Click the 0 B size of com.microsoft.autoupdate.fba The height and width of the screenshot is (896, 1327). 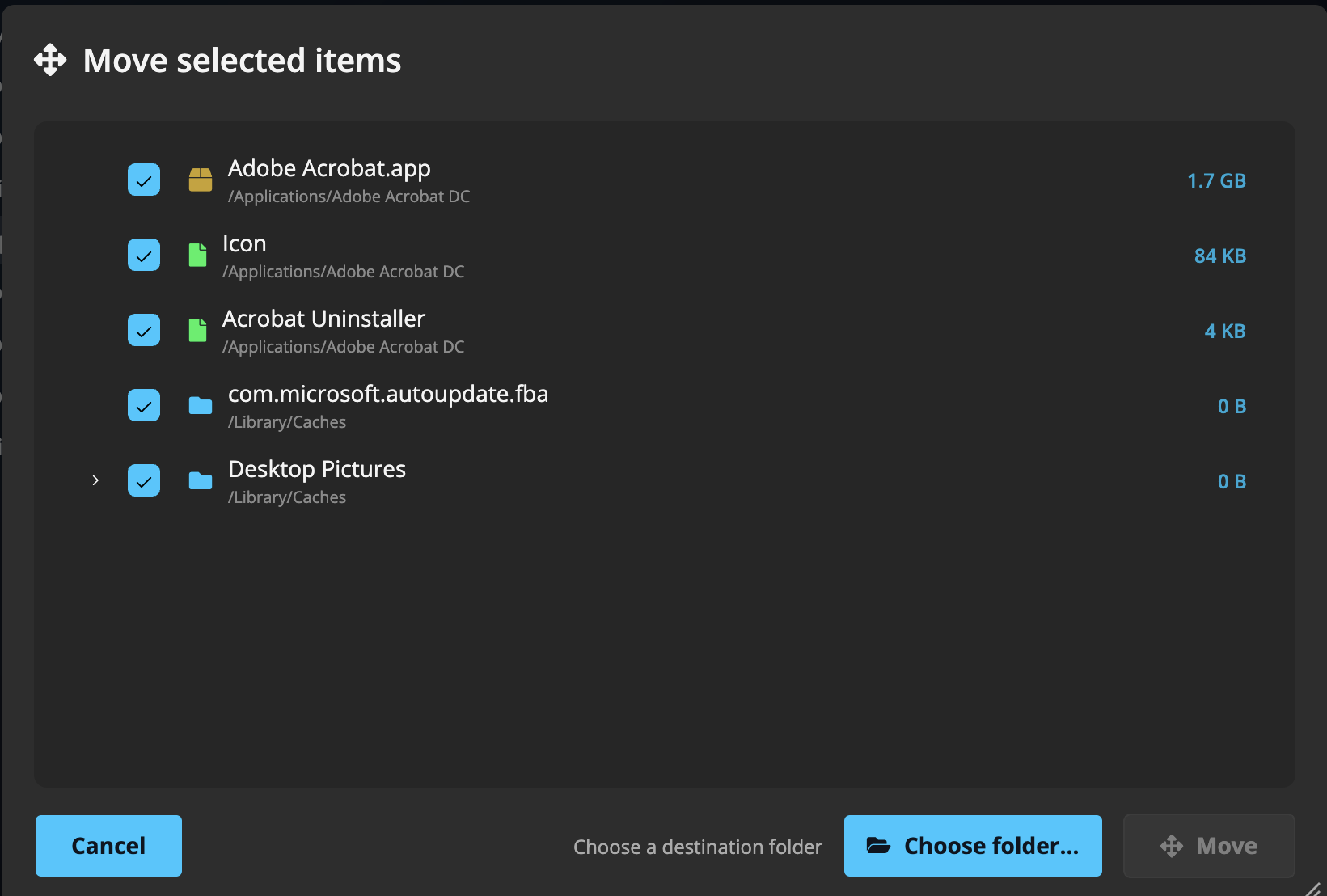click(x=1232, y=406)
